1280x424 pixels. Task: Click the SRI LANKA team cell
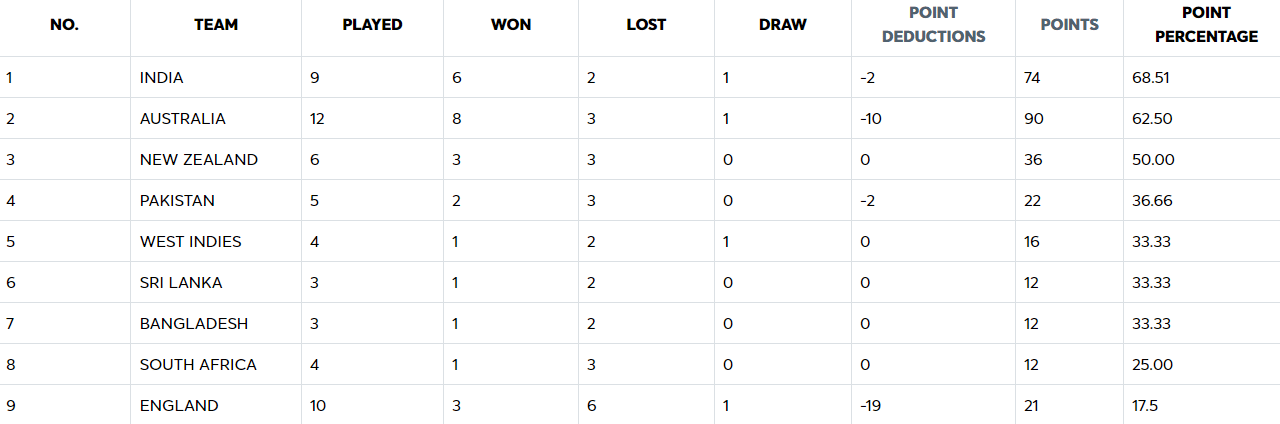pyautogui.click(x=181, y=283)
